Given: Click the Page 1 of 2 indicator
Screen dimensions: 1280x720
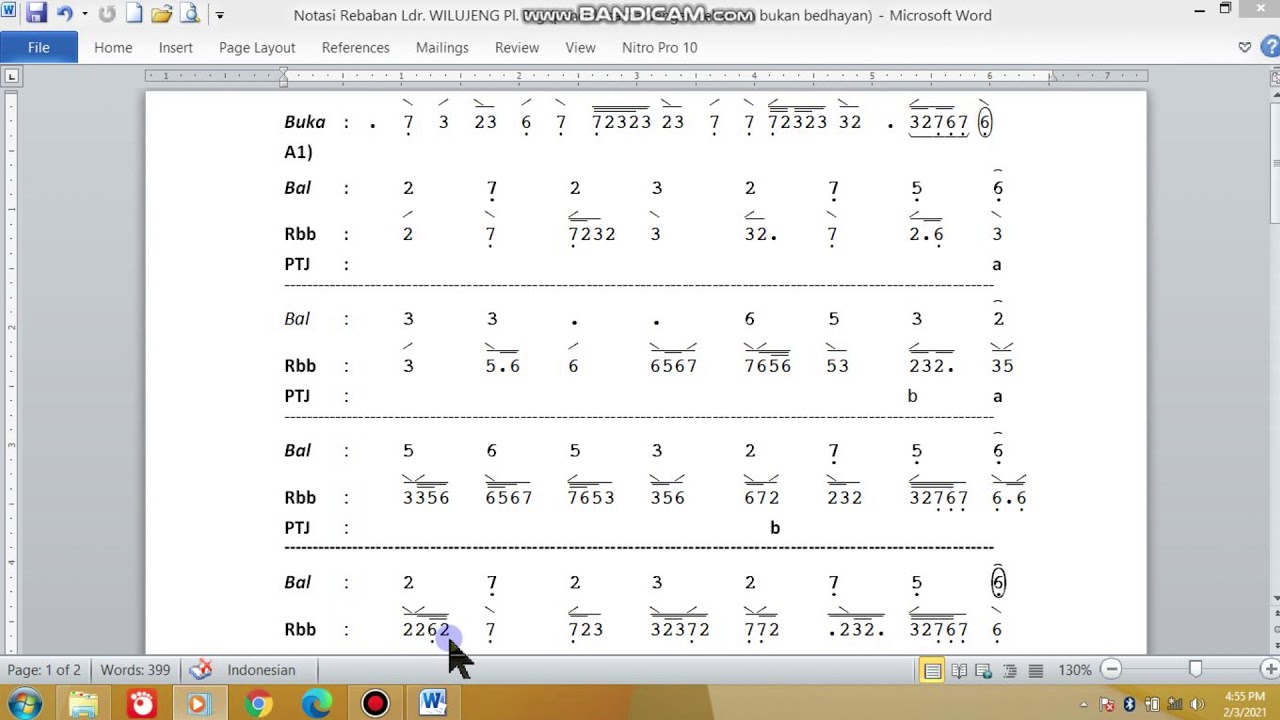Looking at the screenshot, I should (x=44, y=670).
